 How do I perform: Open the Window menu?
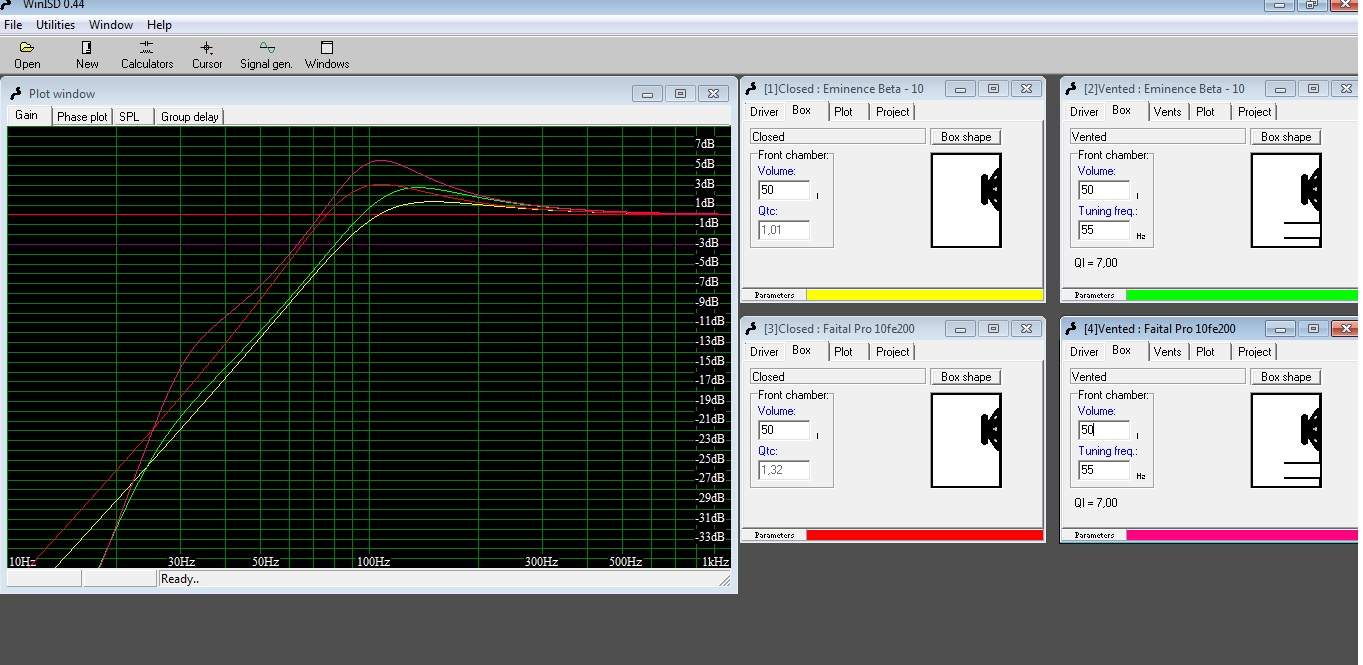point(111,25)
